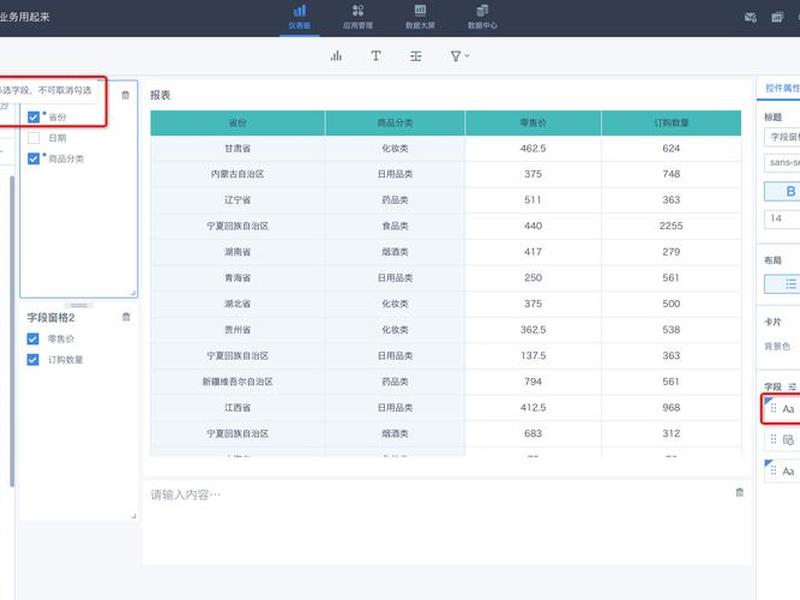Click the price cell 683
The image size is (800, 600).
click(x=533, y=433)
